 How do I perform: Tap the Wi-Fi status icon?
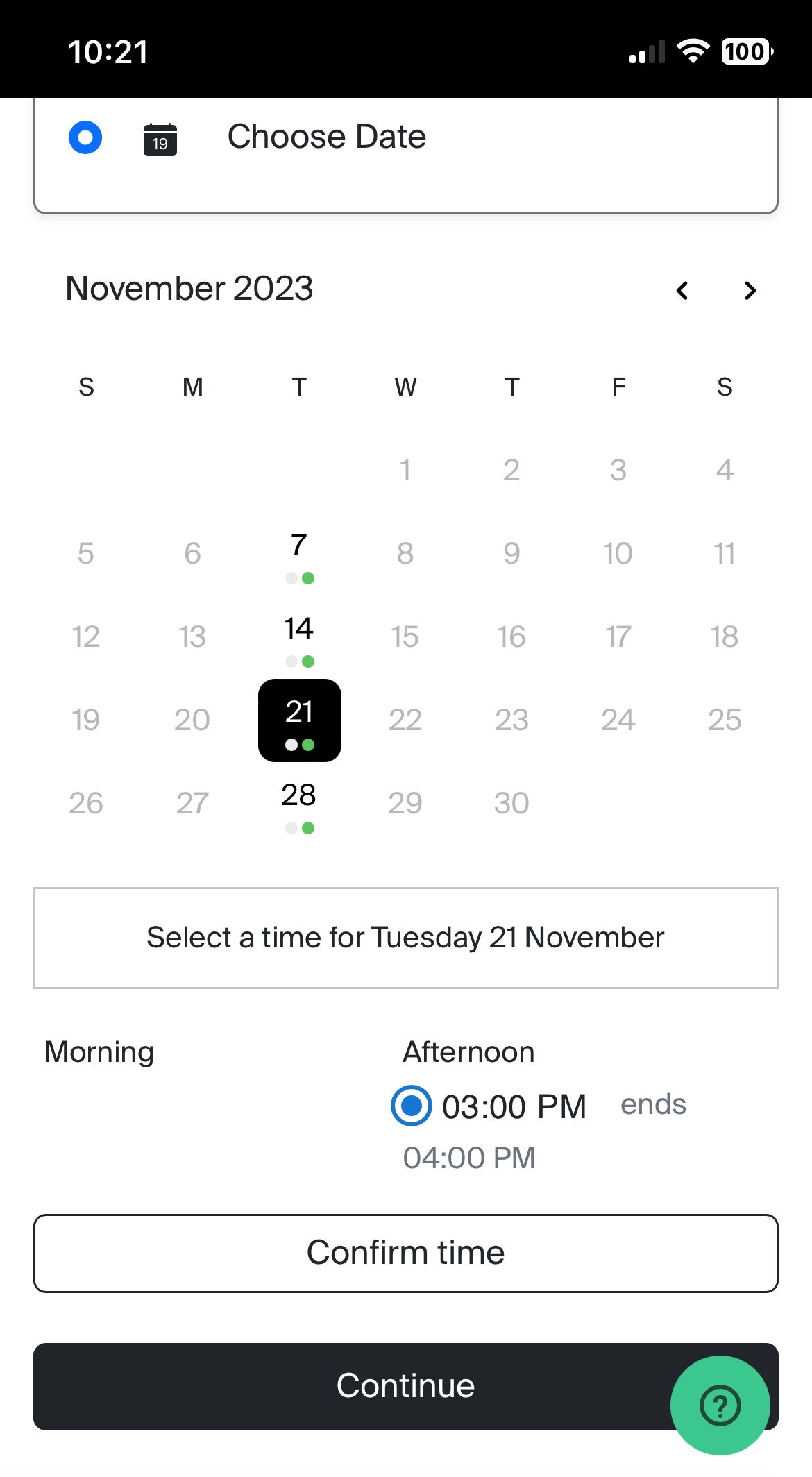click(693, 51)
